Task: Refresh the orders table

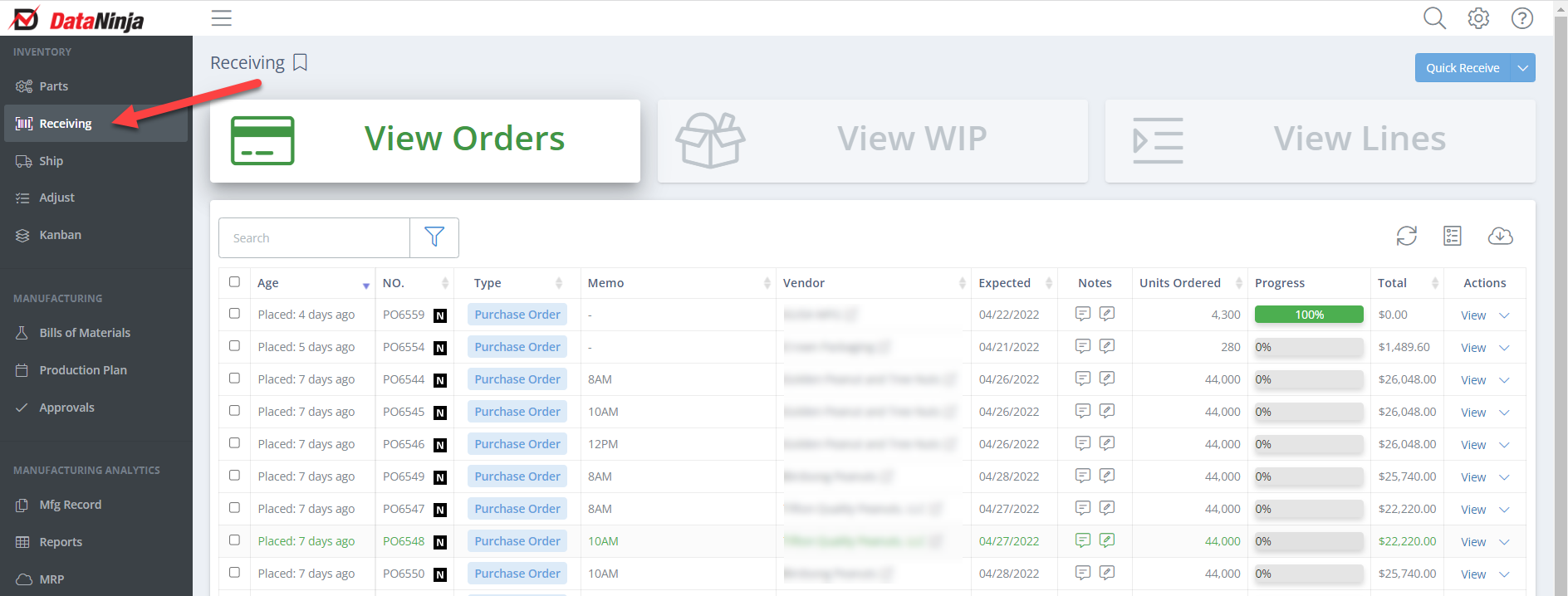Action: coord(1406,236)
